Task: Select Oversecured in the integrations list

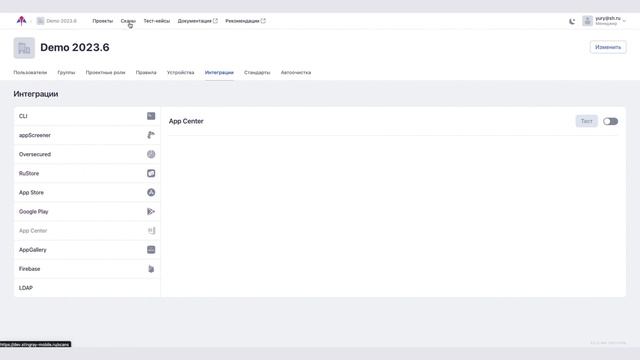Action: (87, 154)
